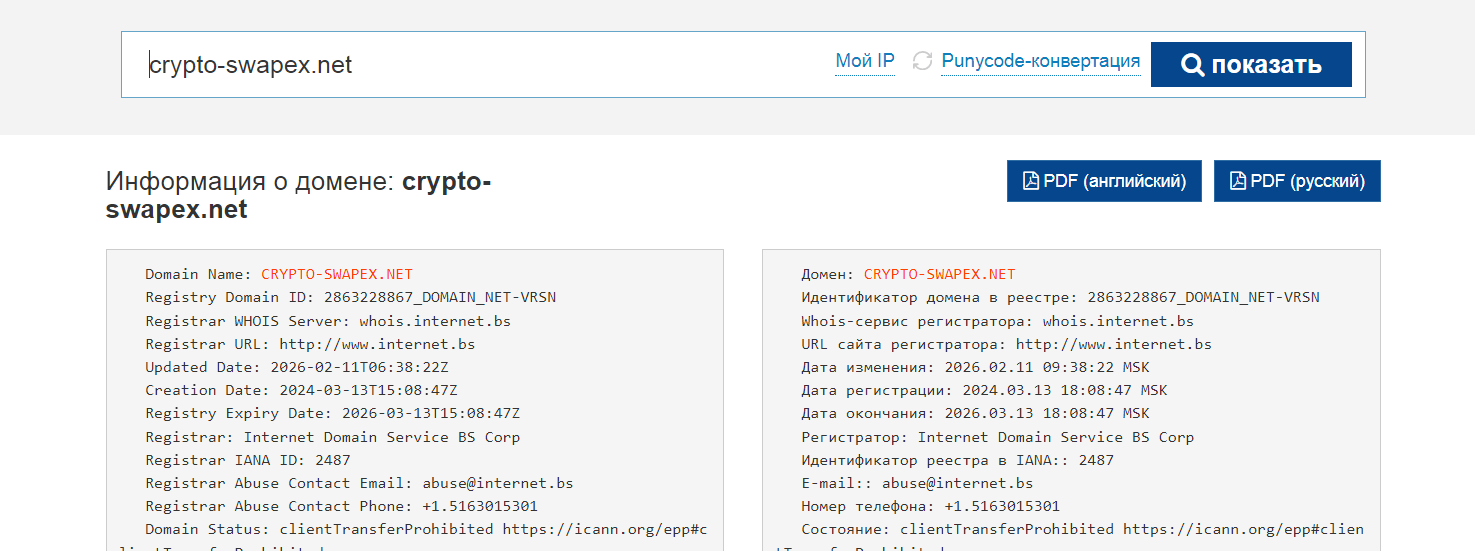This screenshot has height=551, width=1475.
Task: Select red CRYPTO-SWAPEX.NET after Домен label
Action: (939, 274)
